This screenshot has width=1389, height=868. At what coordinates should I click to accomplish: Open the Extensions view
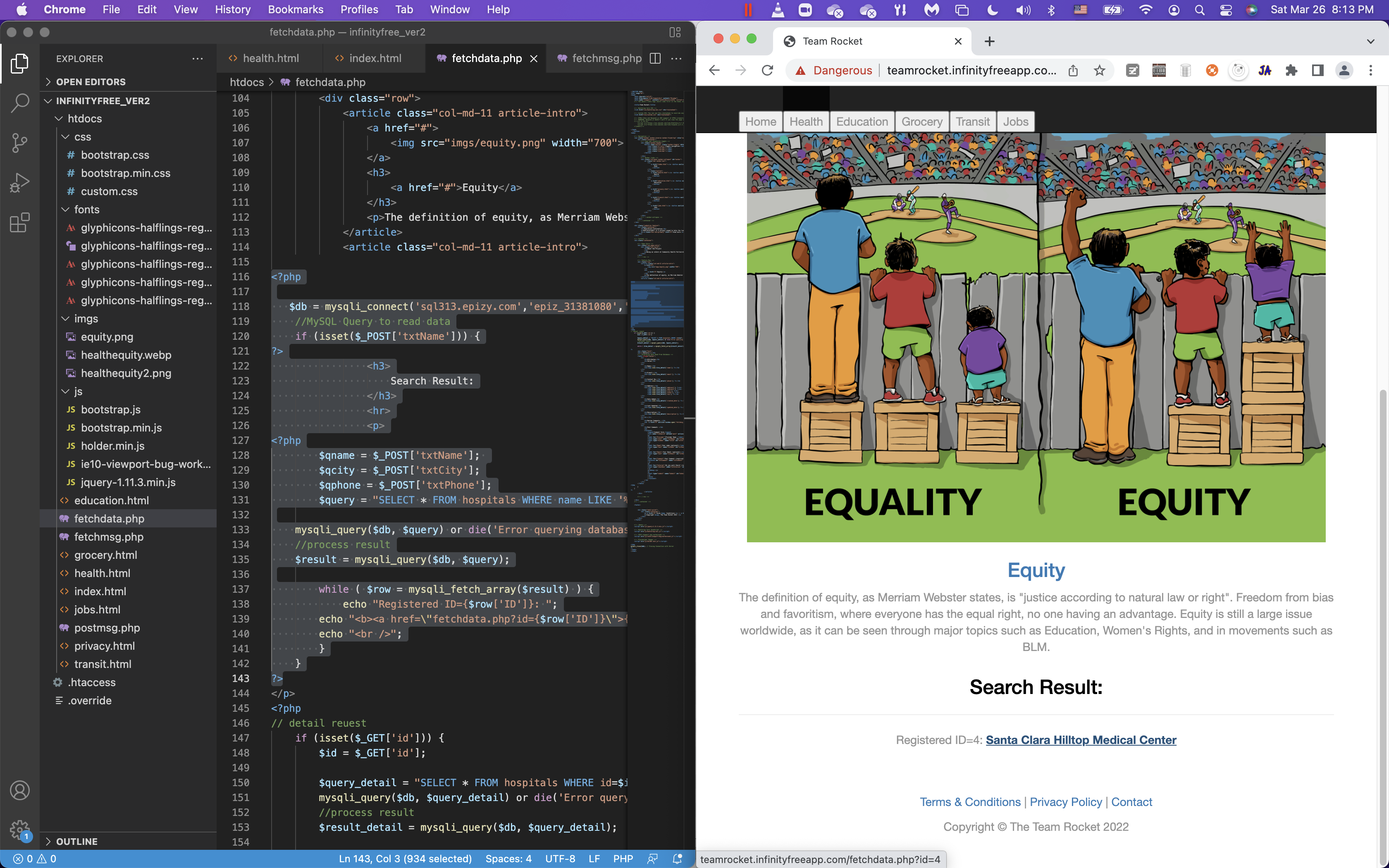point(19,223)
